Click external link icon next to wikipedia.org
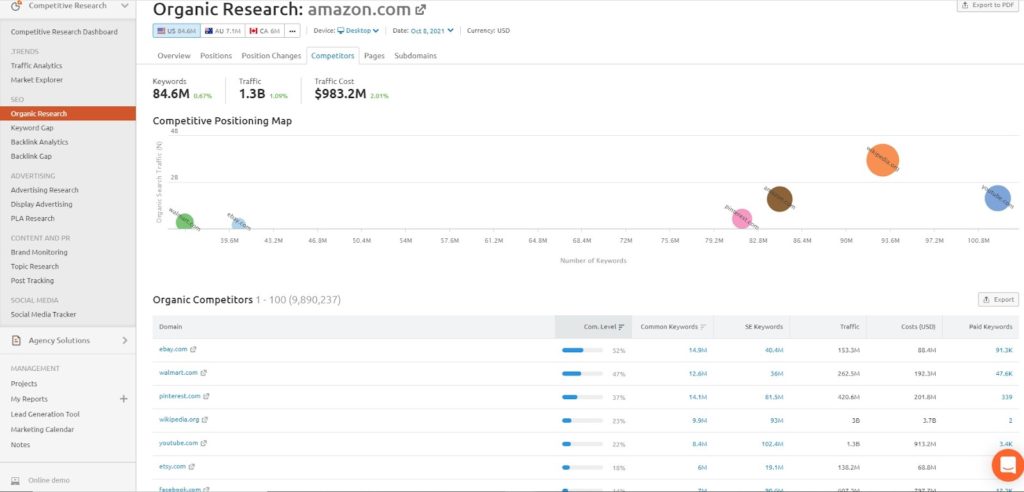1024x492 pixels. coord(204,420)
